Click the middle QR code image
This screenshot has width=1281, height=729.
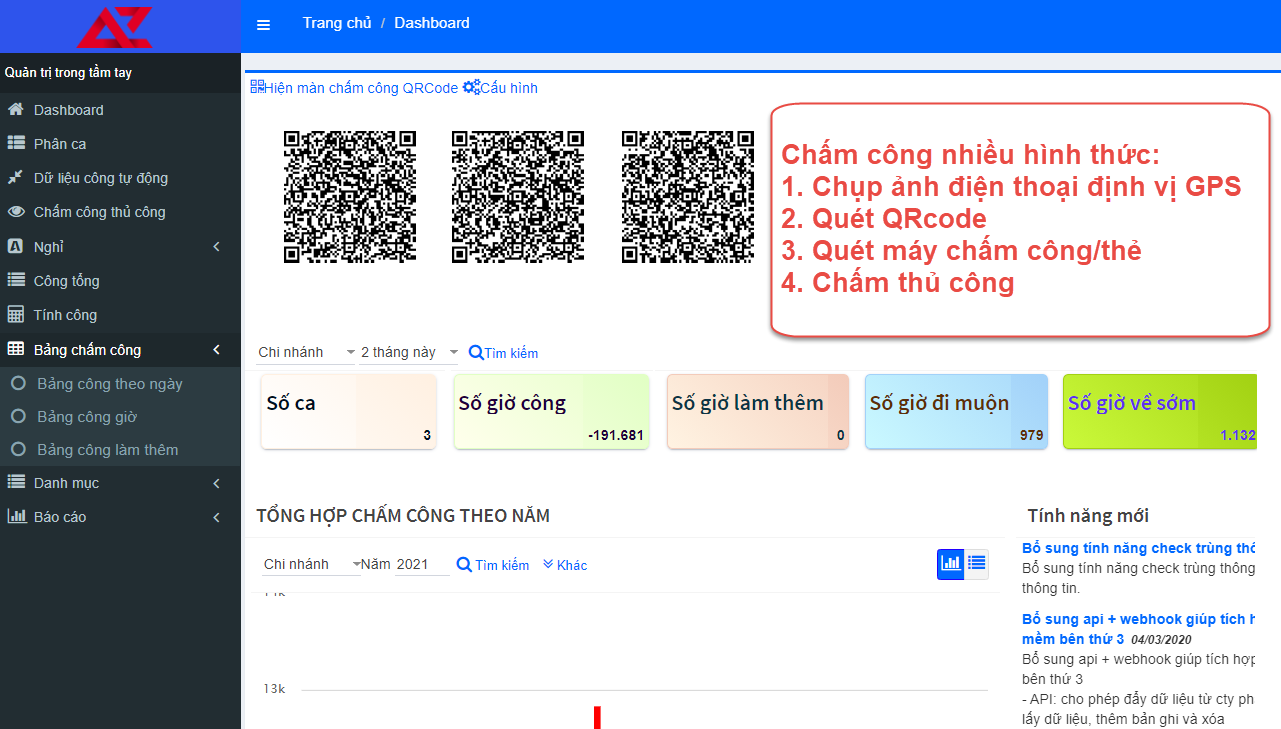pyautogui.click(x=518, y=197)
